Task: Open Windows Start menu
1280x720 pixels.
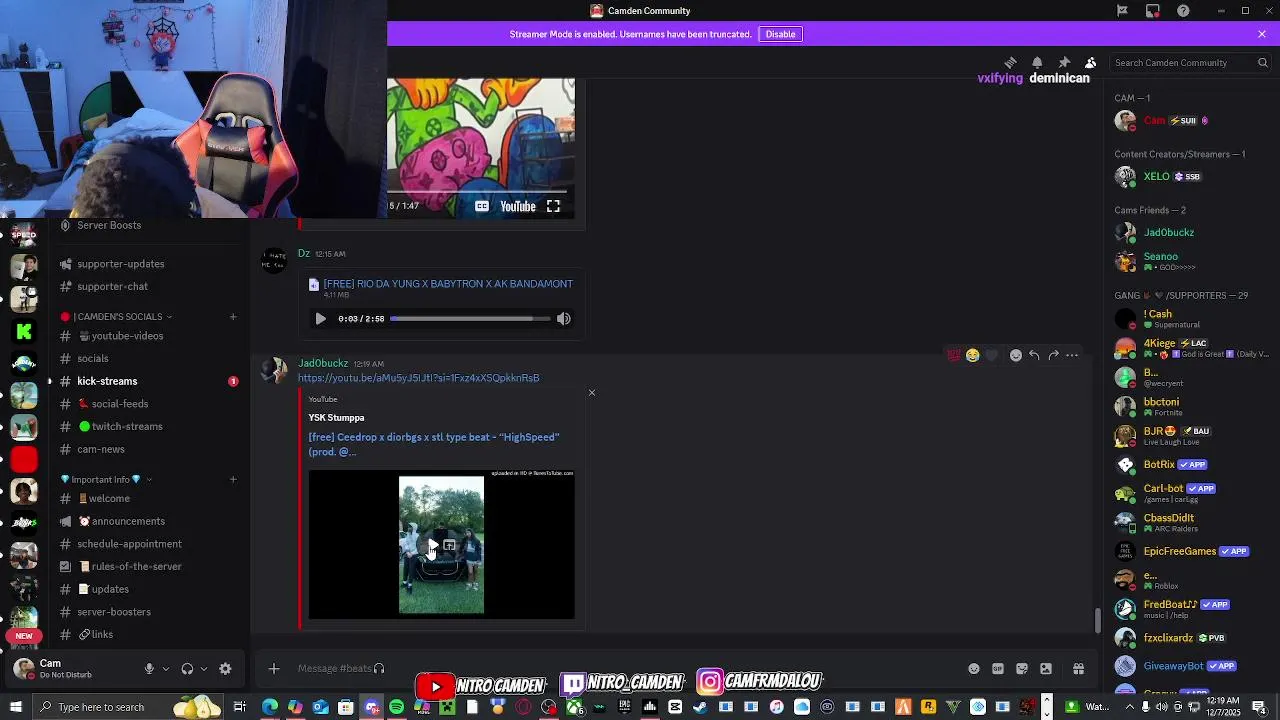Action: coord(15,707)
